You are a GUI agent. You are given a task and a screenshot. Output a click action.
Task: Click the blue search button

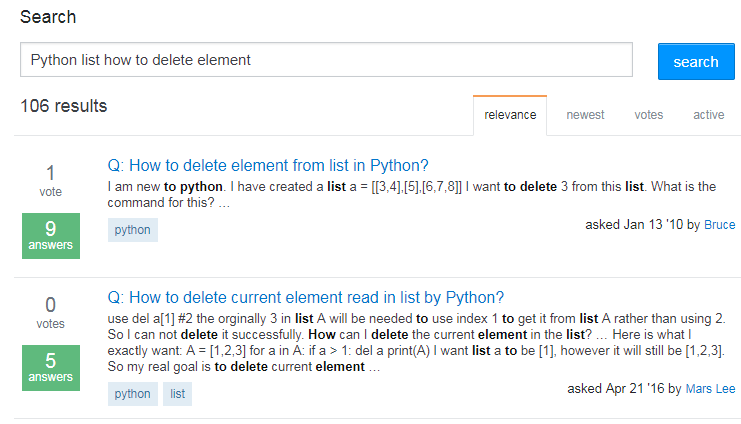(696, 62)
